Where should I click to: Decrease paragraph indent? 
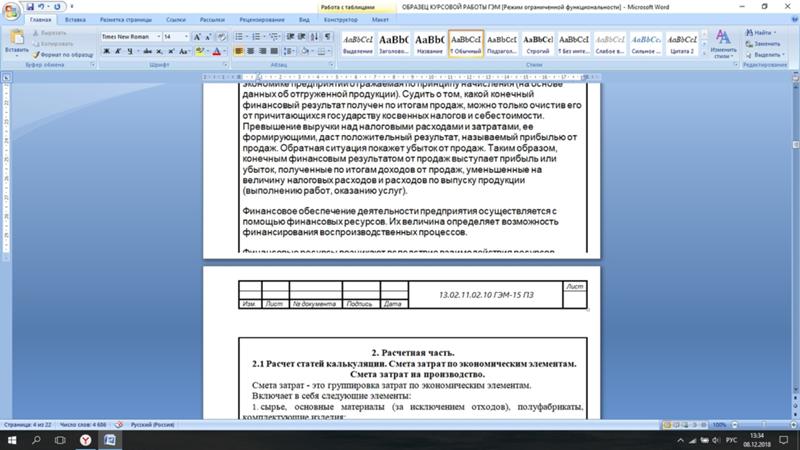290,37
